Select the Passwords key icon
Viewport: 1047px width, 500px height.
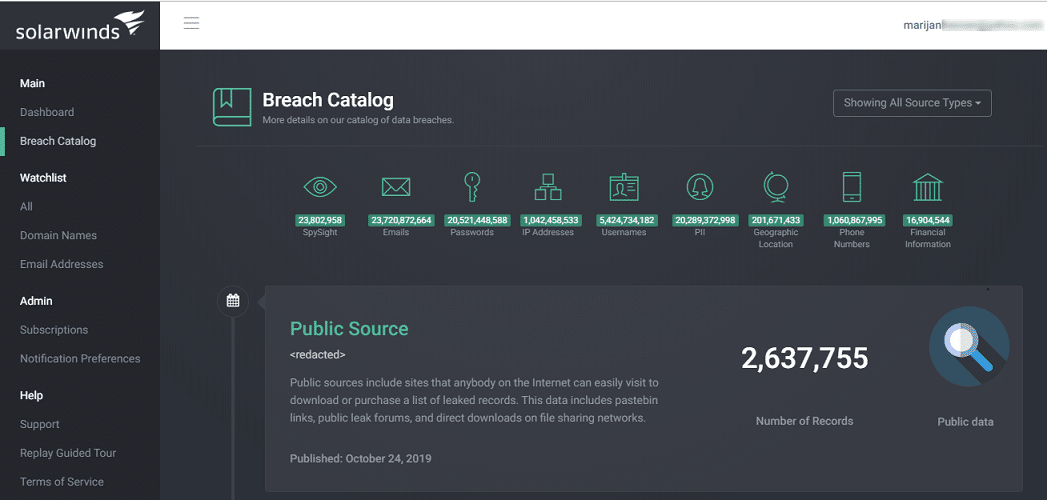pyautogui.click(x=472, y=187)
